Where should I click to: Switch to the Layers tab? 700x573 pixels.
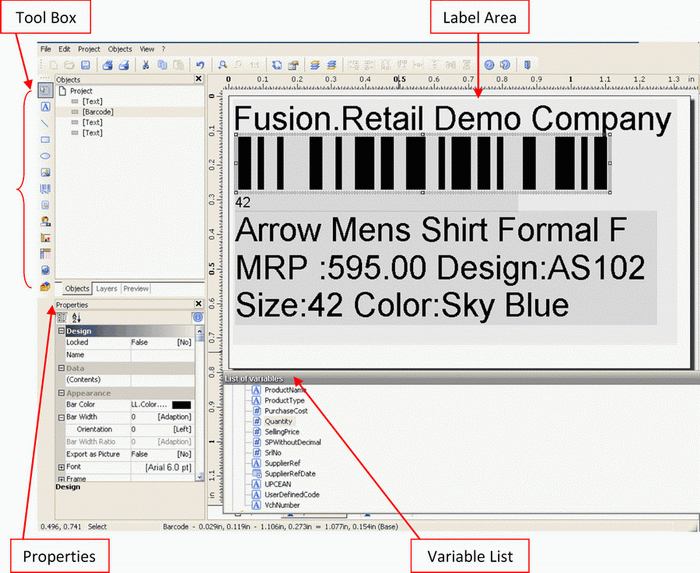coord(107,289)
